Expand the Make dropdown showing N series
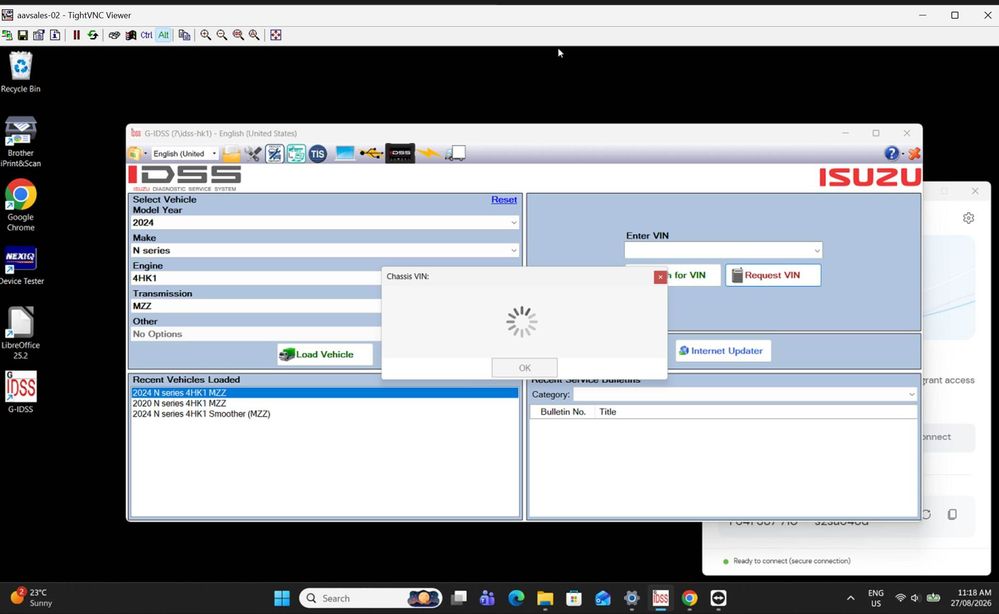Viewport: 999px width, 614px height. pos(514,250)
